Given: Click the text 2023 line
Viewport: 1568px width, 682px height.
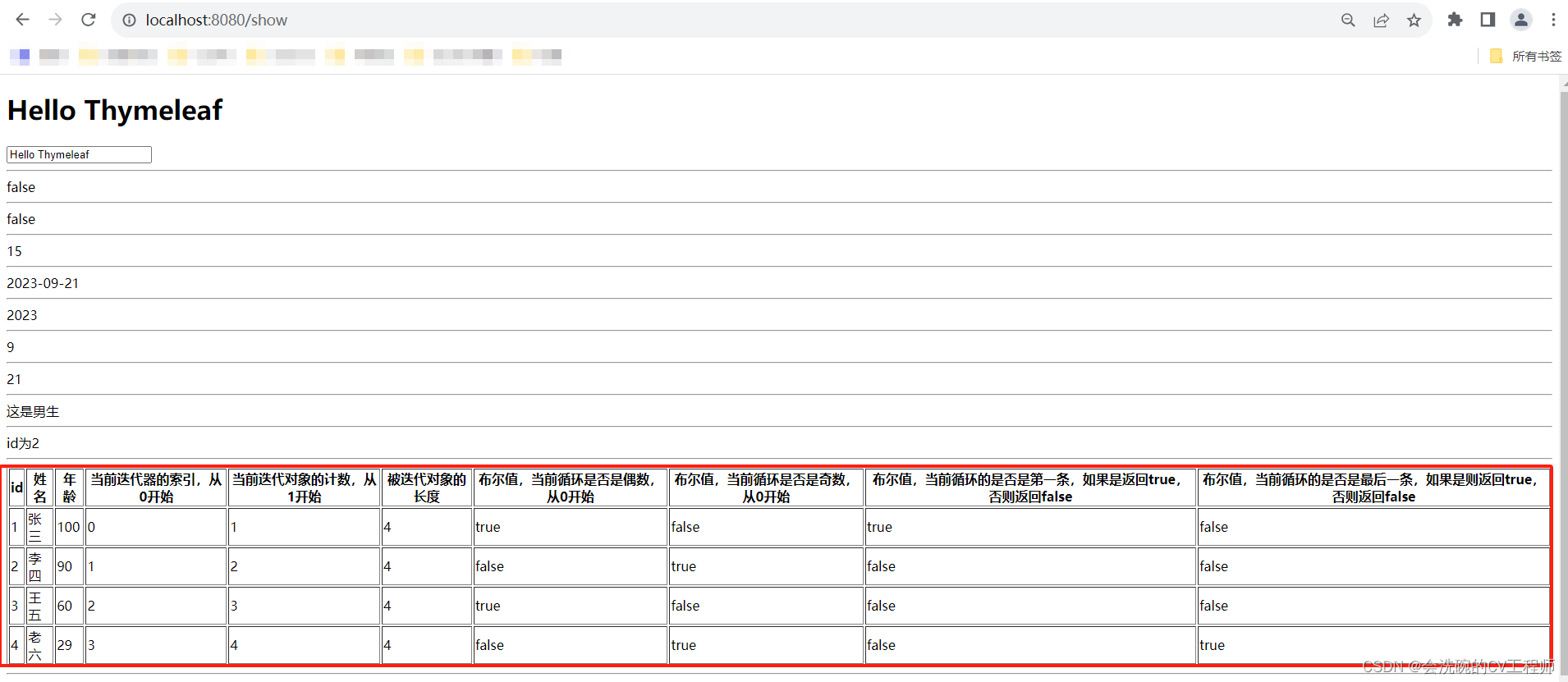Looking at the screenshot, I should pos(22,315).
